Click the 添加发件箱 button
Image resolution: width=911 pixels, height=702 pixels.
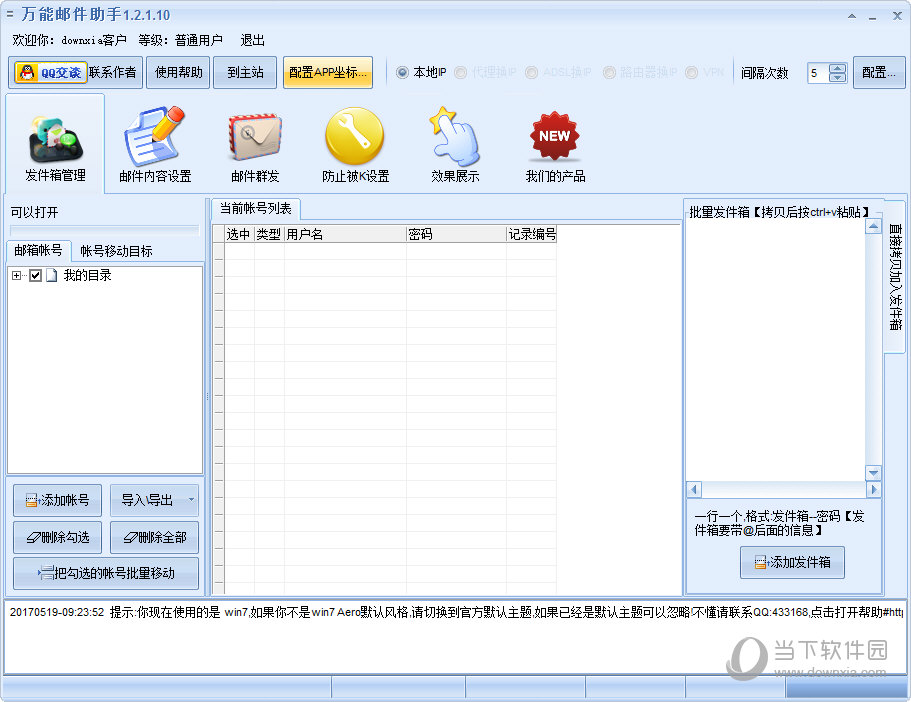(792, 562)
